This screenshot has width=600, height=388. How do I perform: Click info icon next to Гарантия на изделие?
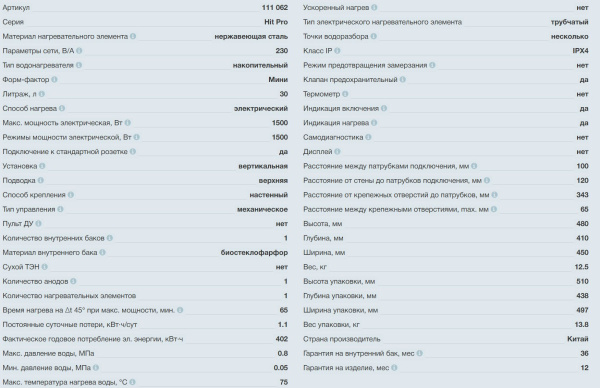click(394, 368)
